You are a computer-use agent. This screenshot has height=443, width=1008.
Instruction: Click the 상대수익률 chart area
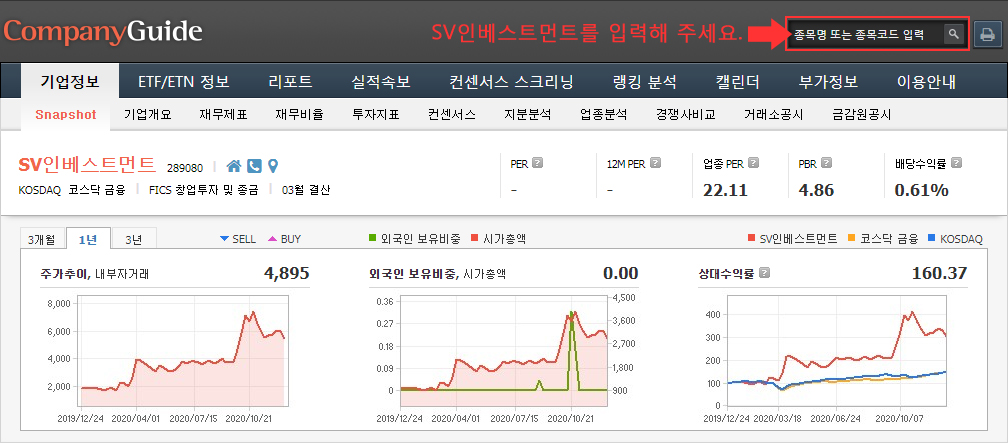pos(836,351)
